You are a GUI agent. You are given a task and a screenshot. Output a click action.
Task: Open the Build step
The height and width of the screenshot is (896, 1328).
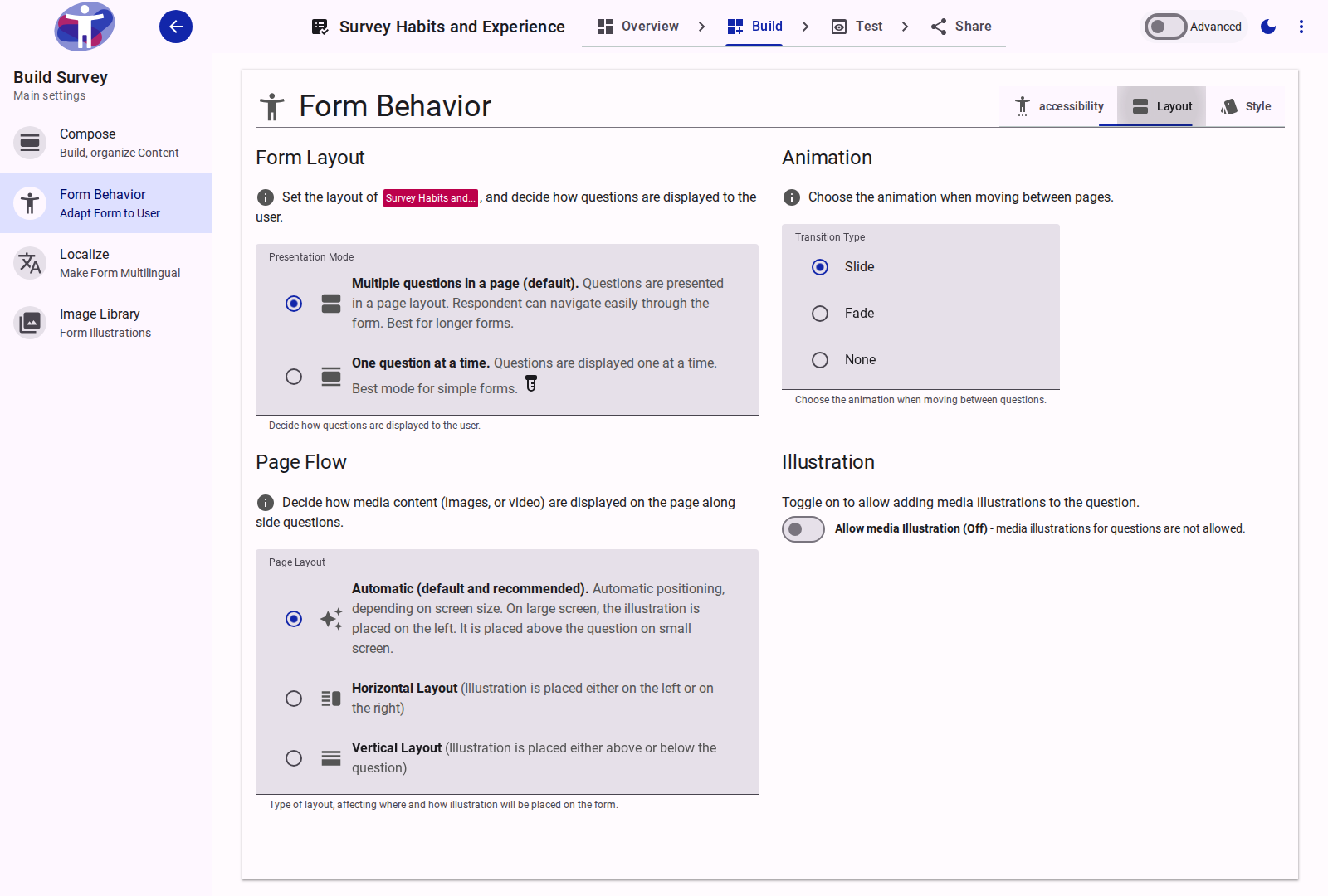(754, 27)
